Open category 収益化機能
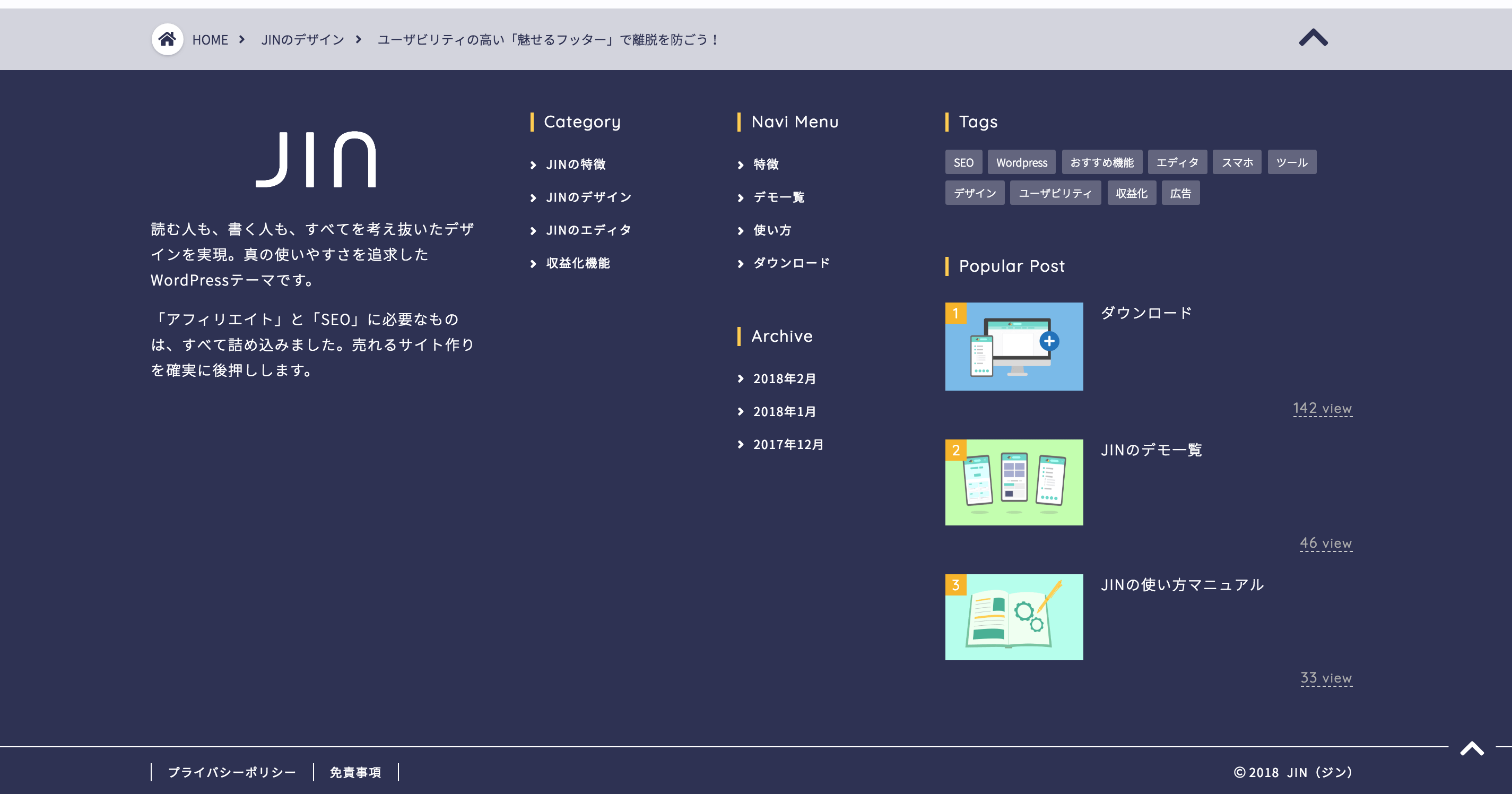 tap(578, 263)
